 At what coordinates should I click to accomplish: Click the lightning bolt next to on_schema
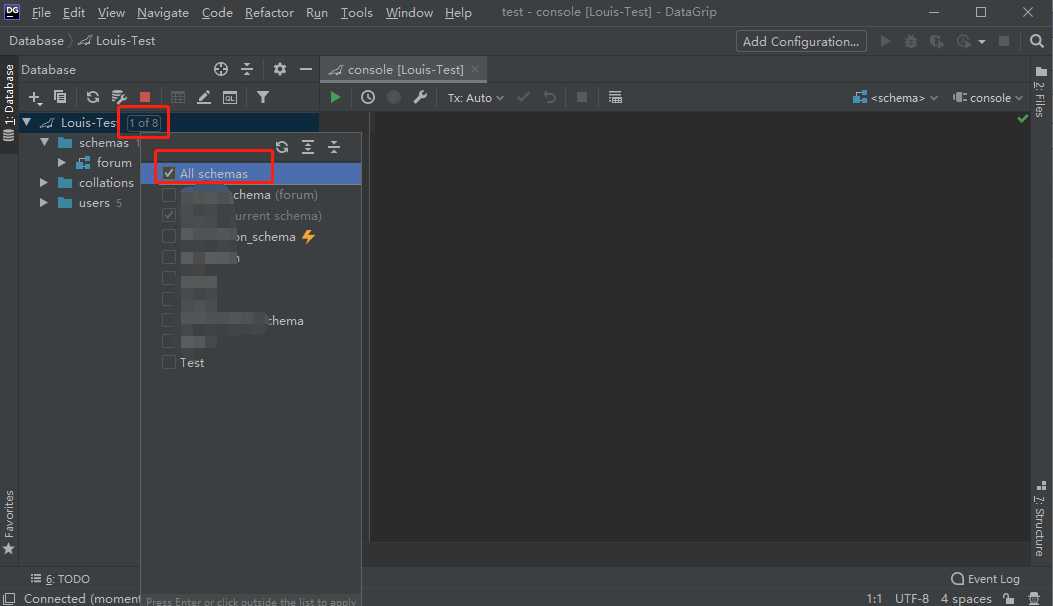click(308, 236)
